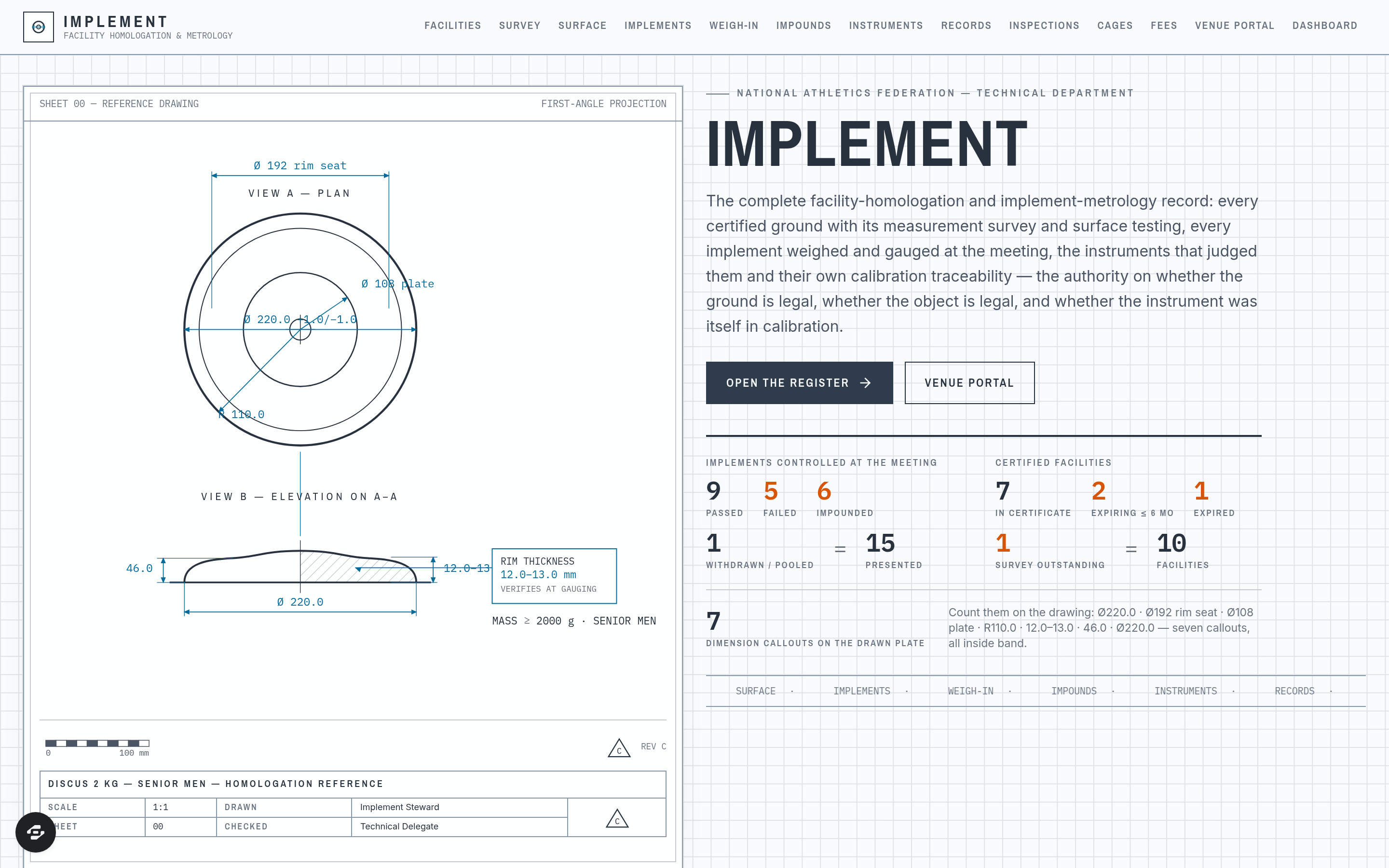Click the triangle stamp in the title block
This screenshot has width=1389, height=868.
tap(618, 818)
